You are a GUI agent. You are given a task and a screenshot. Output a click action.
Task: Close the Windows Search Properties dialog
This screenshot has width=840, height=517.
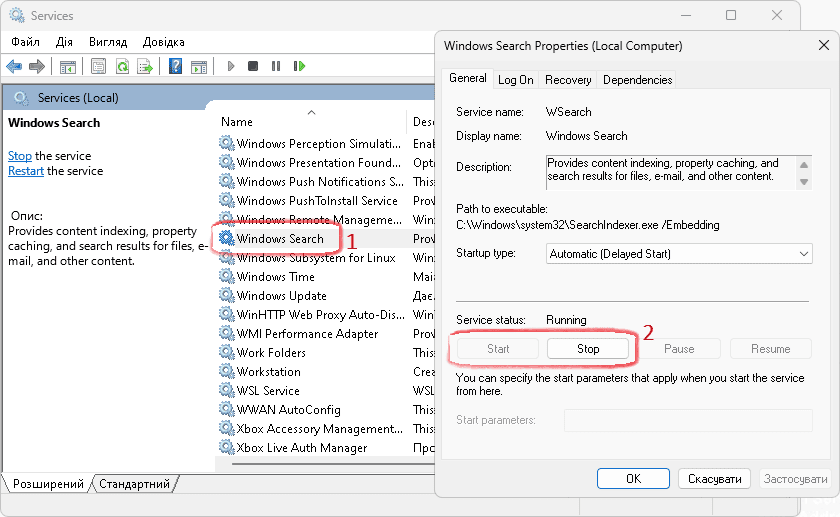(824, 46)
